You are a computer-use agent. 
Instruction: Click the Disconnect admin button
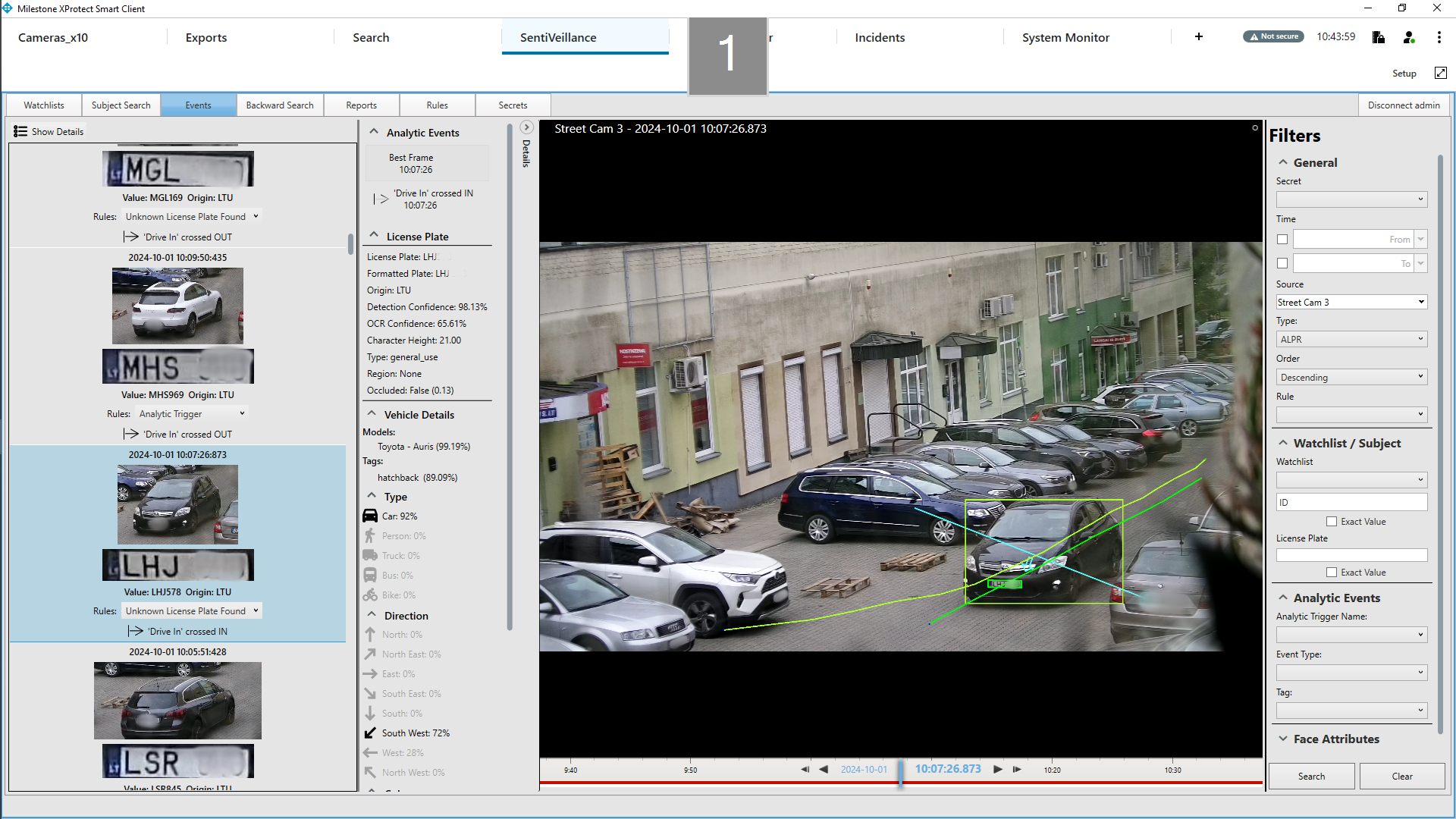coord(1404,105)
